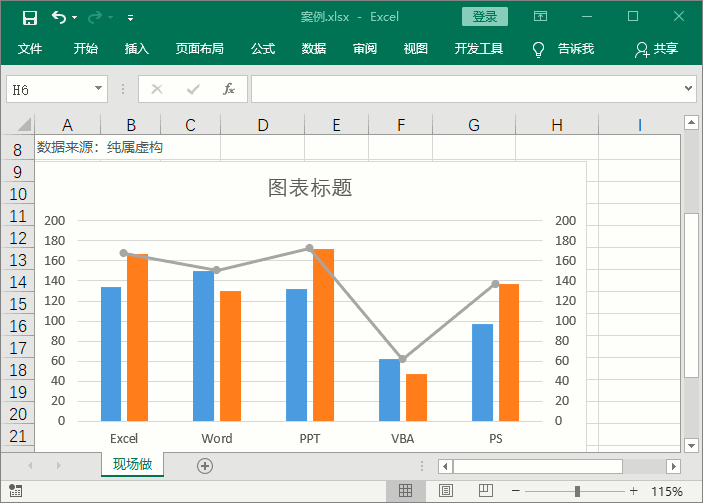The height and width of the screenshot is (503, 703).
Task: Click the horizontal scrollbar left arrow
Action: pos(445,466)
